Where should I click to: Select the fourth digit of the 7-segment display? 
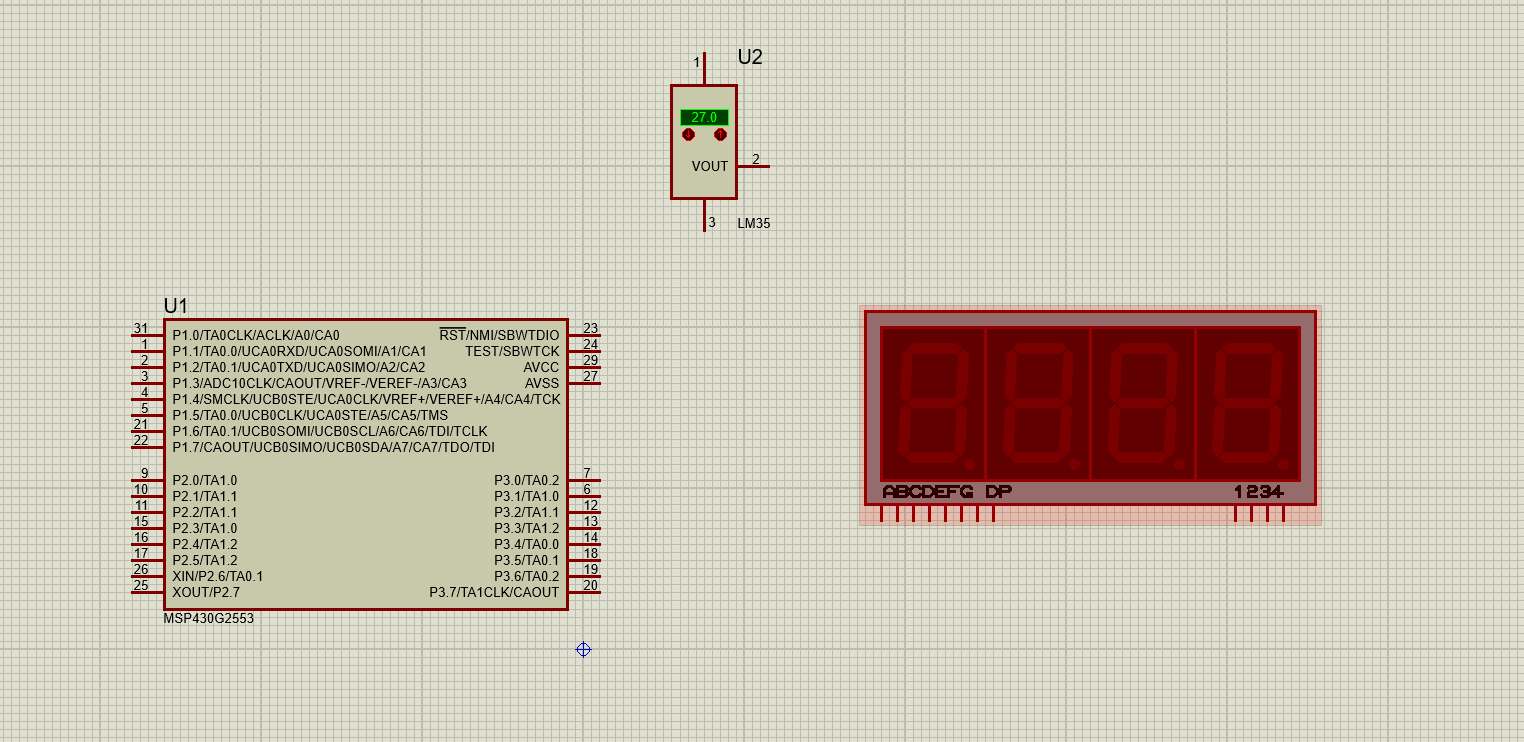coord(1248,404)
